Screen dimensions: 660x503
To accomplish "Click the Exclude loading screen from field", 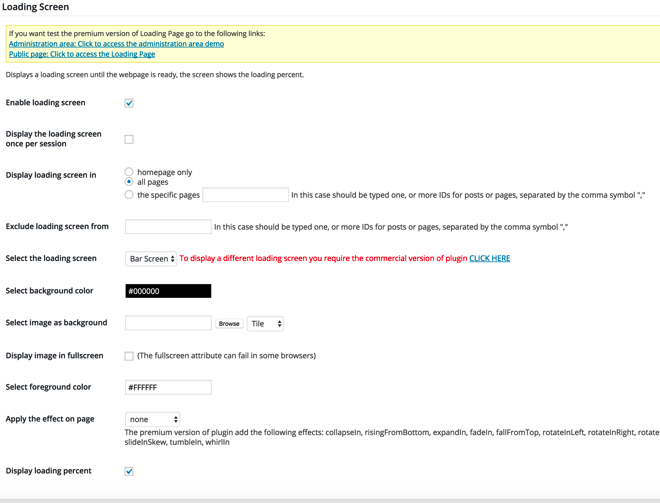I will (168, 227).
